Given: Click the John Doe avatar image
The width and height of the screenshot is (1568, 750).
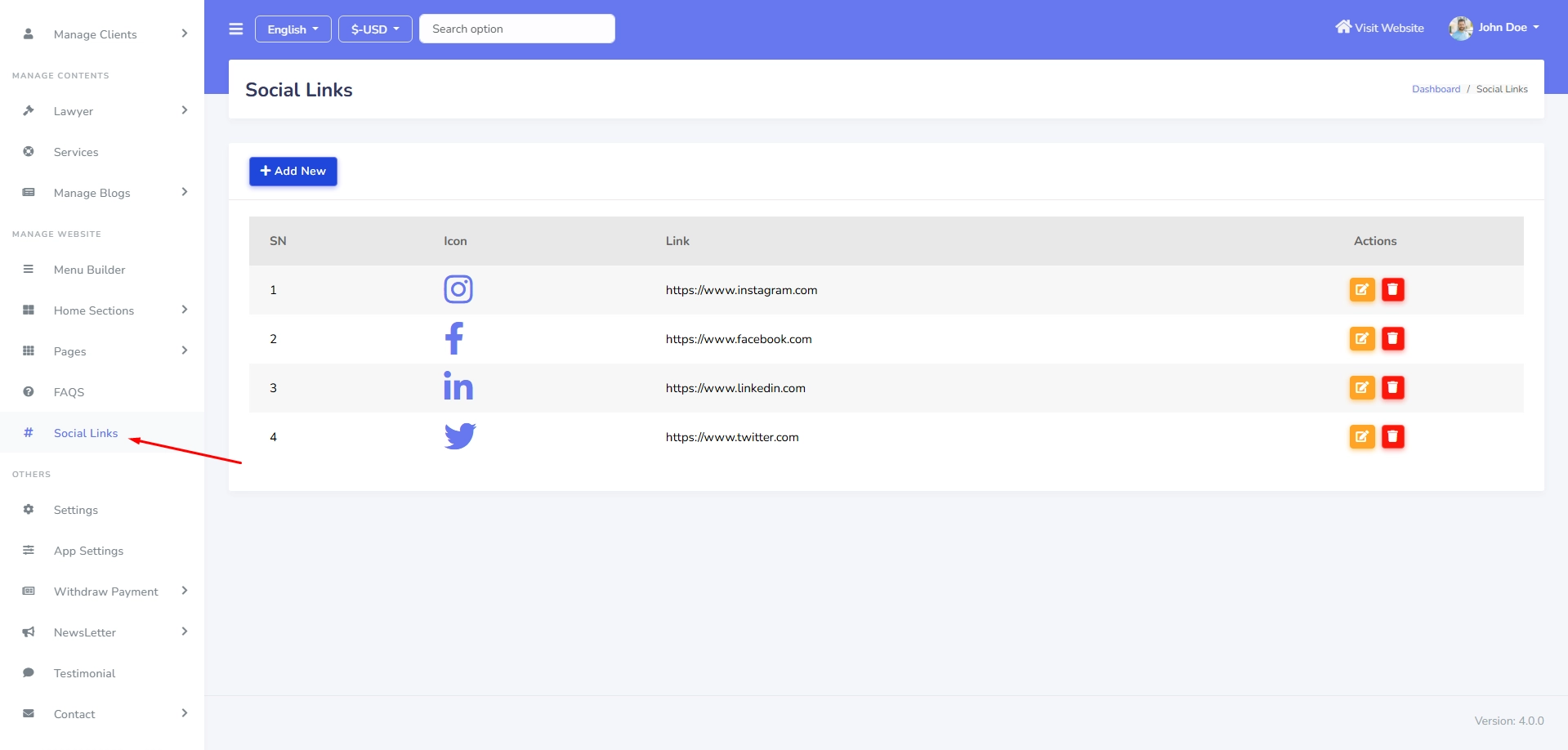Looking at the screenshot, I should coord(1461,28).
